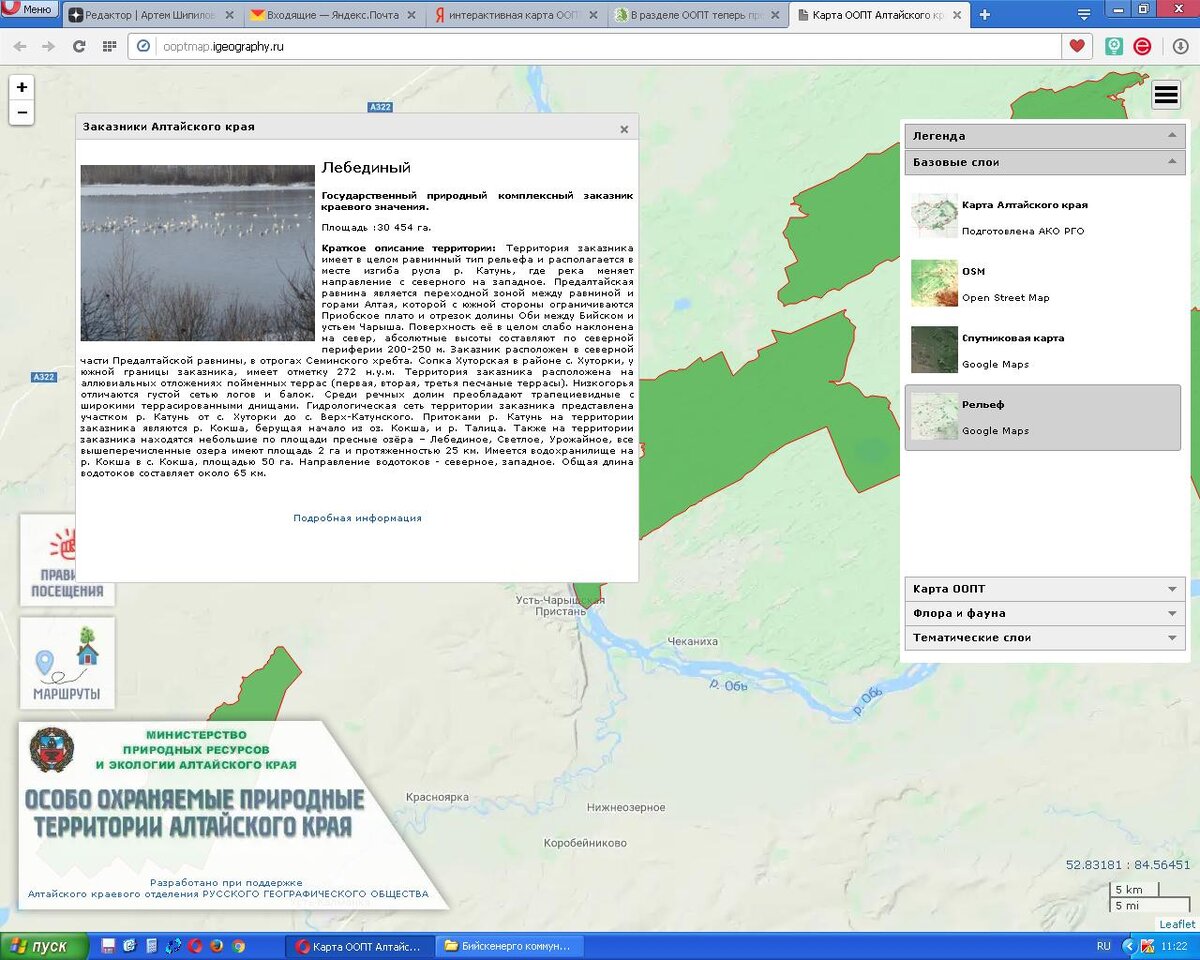Go back to the previous page
The height and width of the screenshot is (960, 1200).
pyautogui.click(x=21, y=46)
